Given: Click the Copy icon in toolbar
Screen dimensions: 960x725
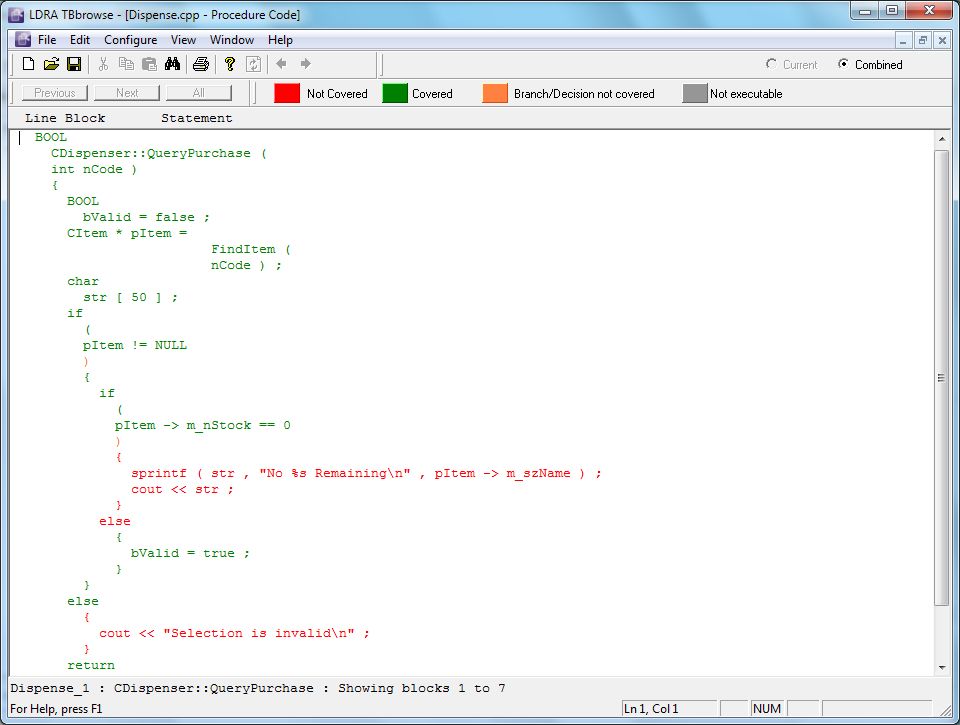Looking at the screenshot, I should coord(126,64).
